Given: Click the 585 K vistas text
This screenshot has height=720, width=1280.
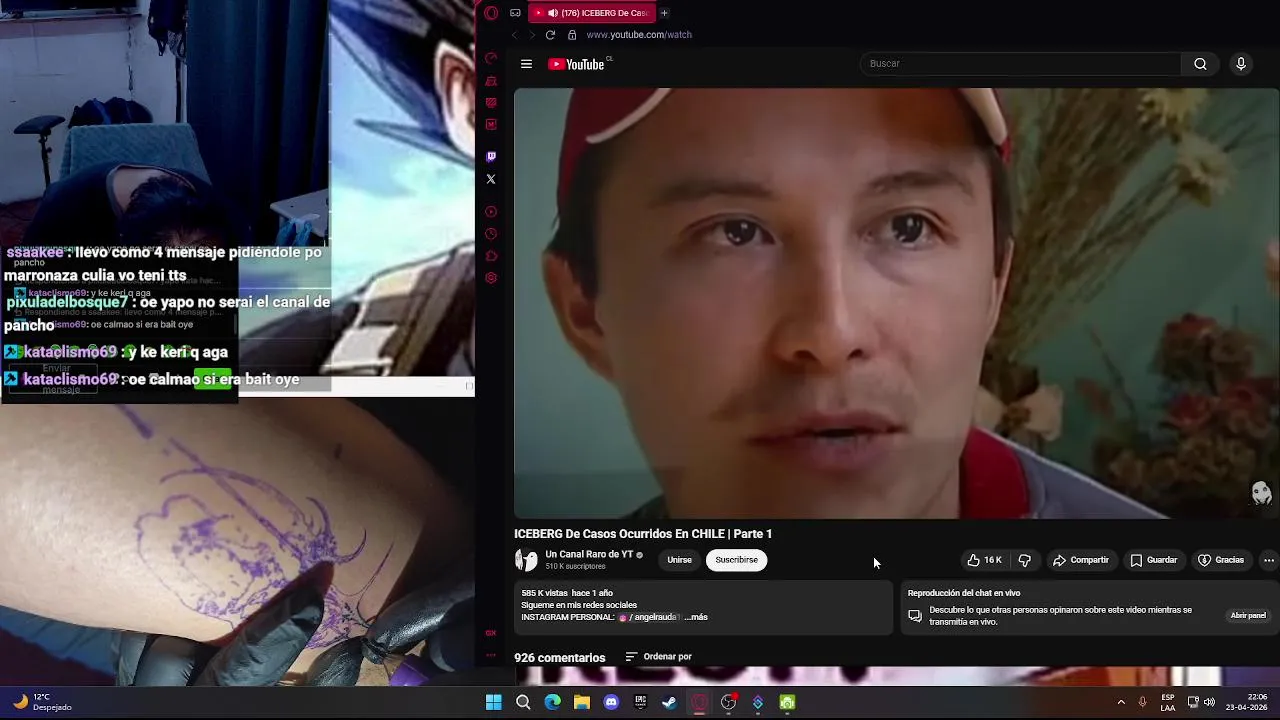Looking at the screenshot, I should pyautogui.click(x=545, y=593).
